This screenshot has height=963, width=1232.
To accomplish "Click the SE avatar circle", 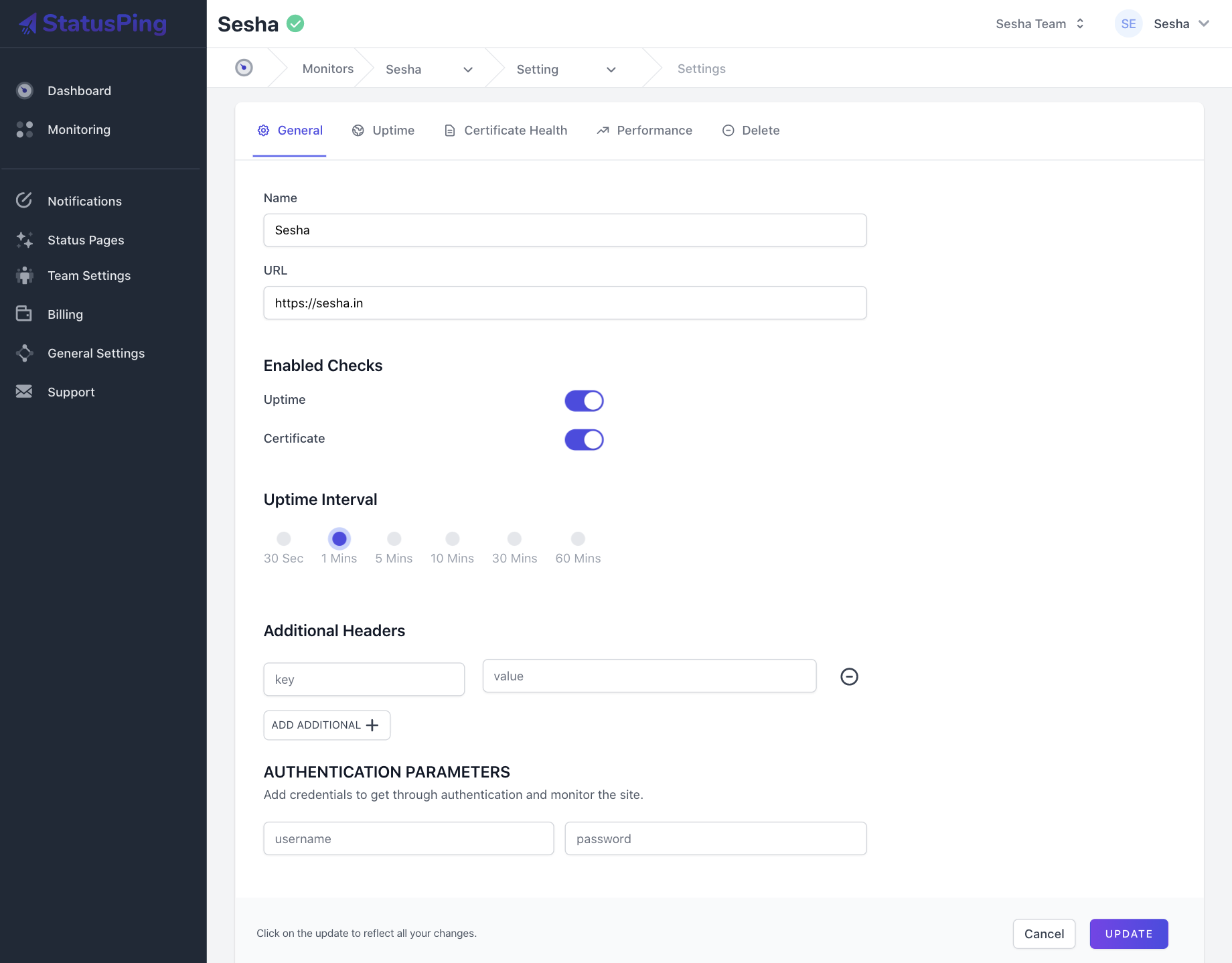I will pyautogui.click(x=1129, y=23).
